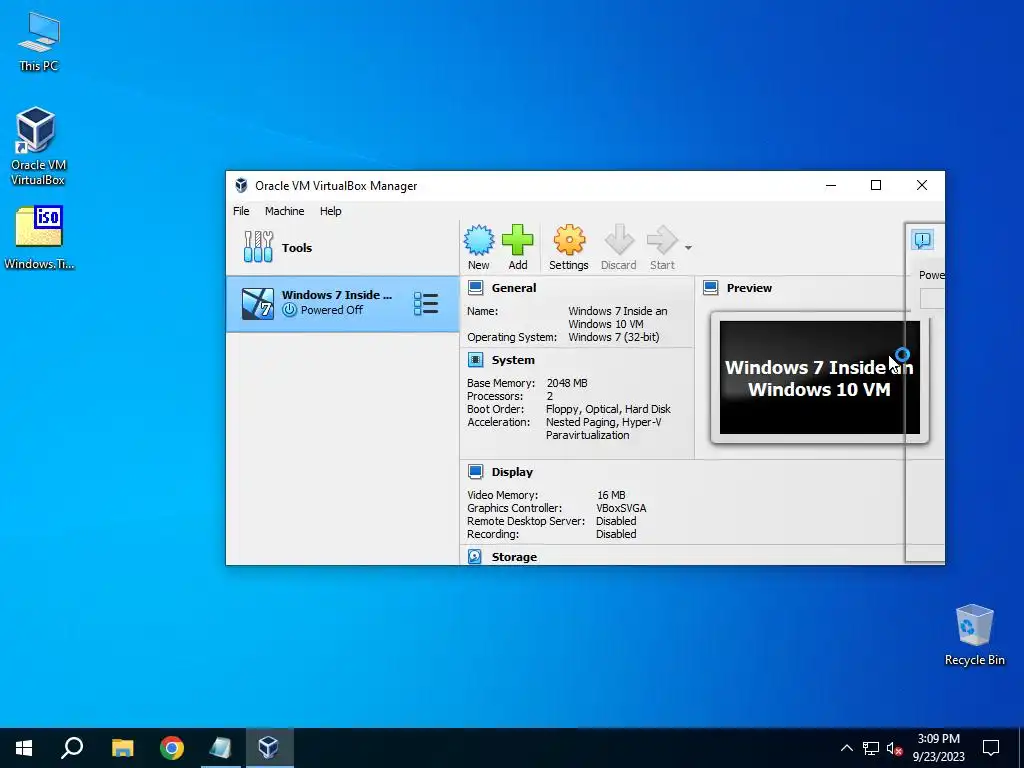Click the Remote Desktop Server Disabled value
Image resolution: width=1024 pixels, height=768 pixels.
616,521
